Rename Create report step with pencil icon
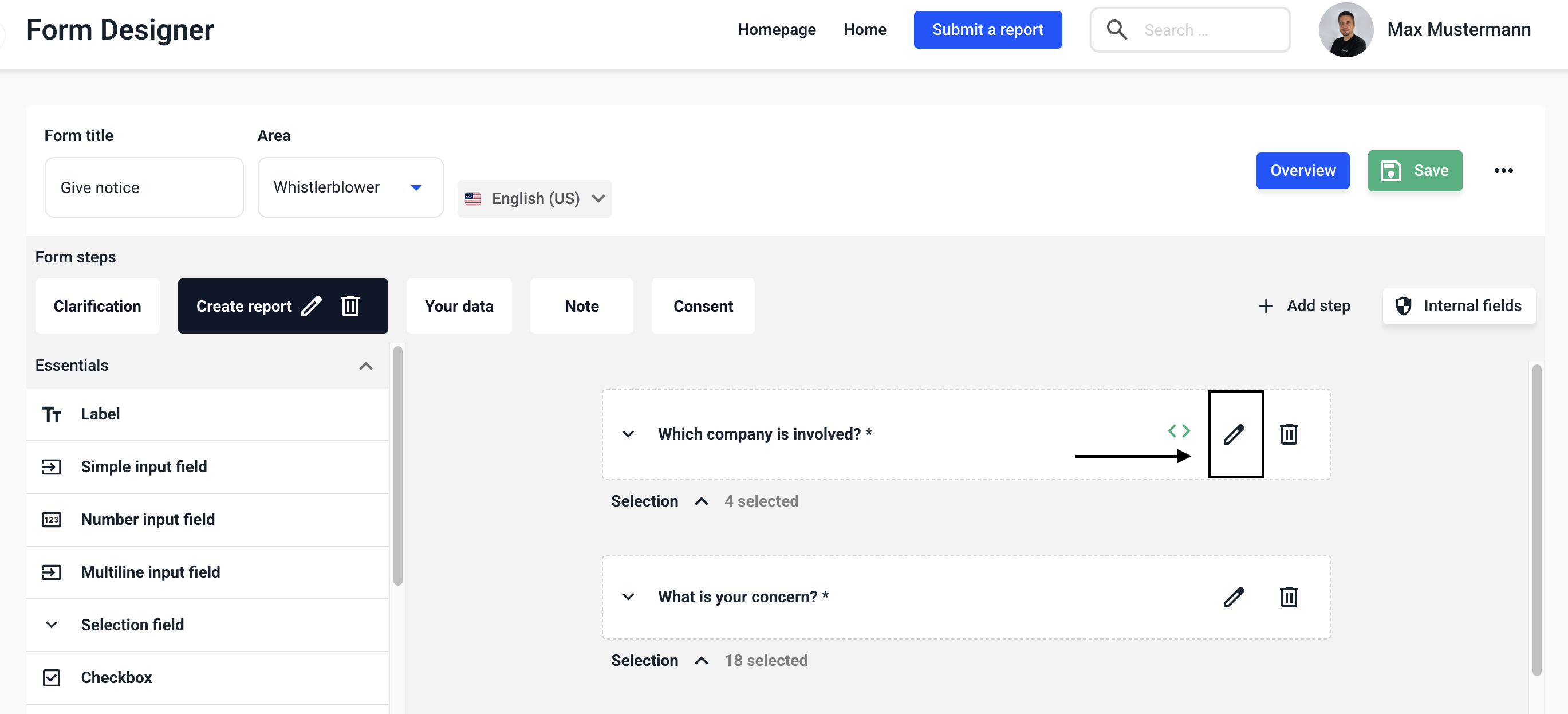 tap(312, 306)
